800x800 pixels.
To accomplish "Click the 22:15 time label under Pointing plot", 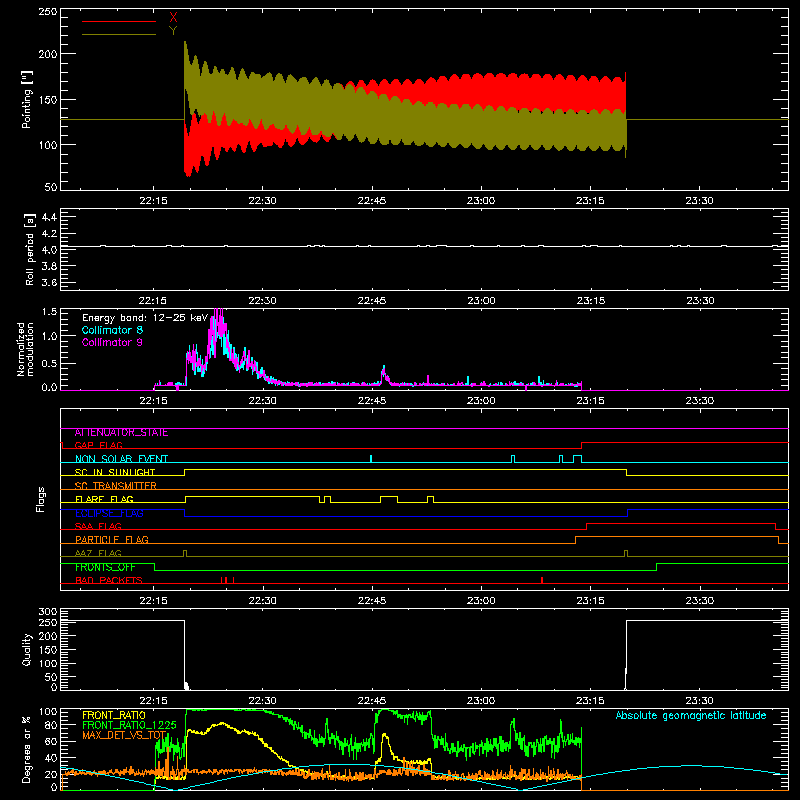I will [153, 201].
